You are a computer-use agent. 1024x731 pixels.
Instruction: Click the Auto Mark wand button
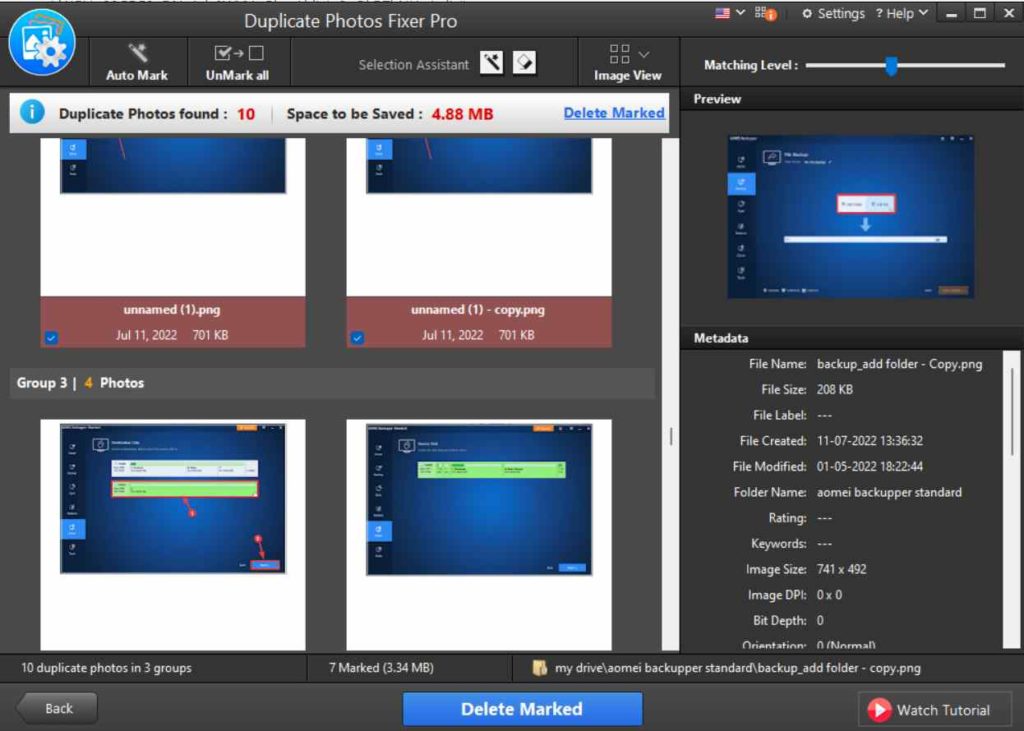137,63
